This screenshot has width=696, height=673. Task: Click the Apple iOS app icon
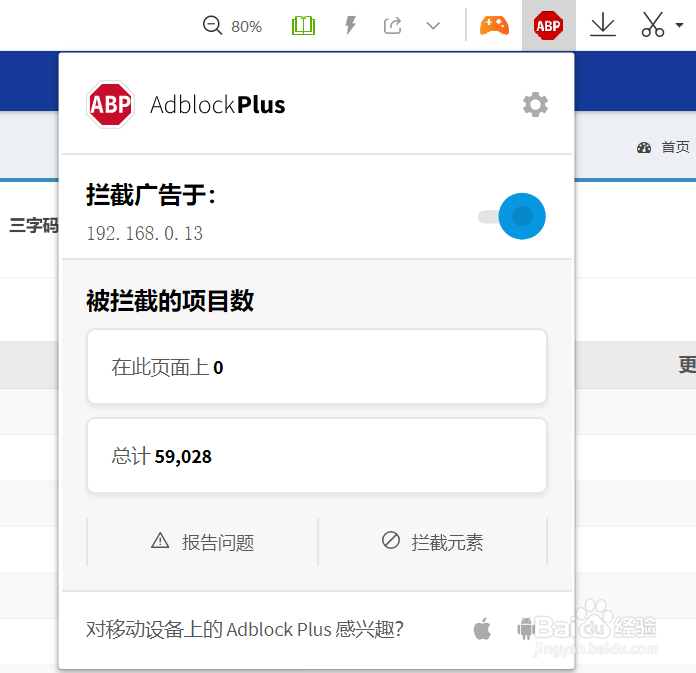coord(482,629)
